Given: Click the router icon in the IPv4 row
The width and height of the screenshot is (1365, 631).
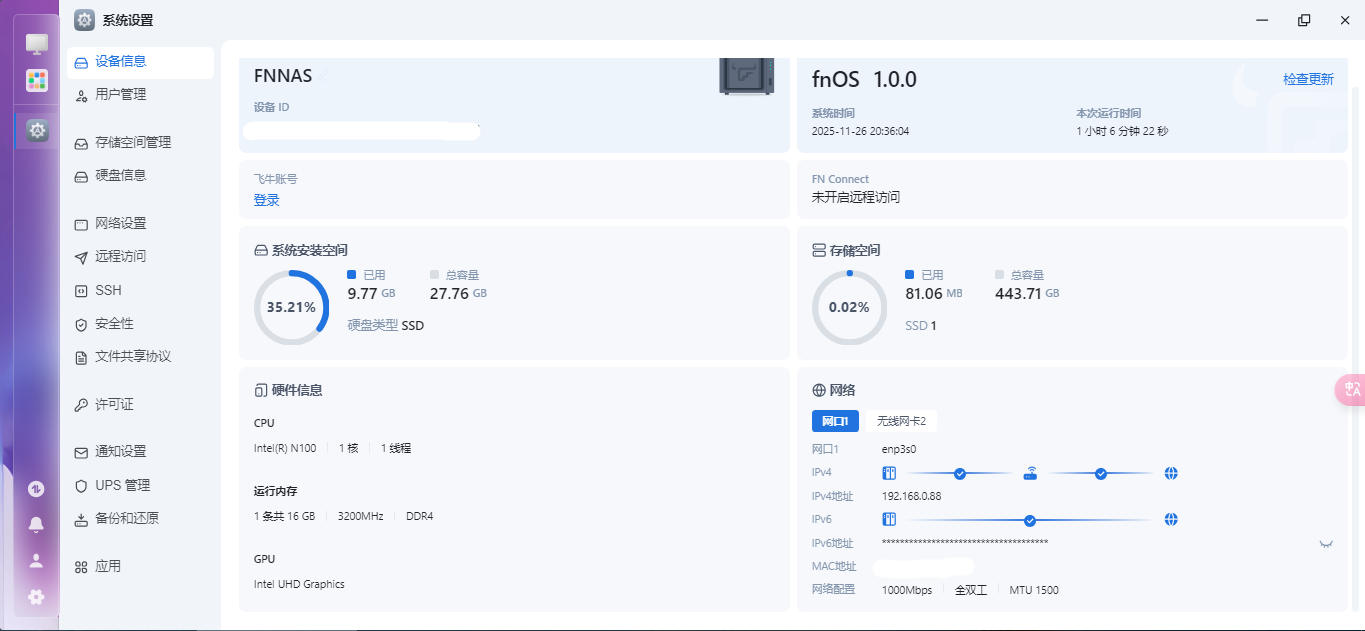Looking at the screenshot, I should [1030, 473].
